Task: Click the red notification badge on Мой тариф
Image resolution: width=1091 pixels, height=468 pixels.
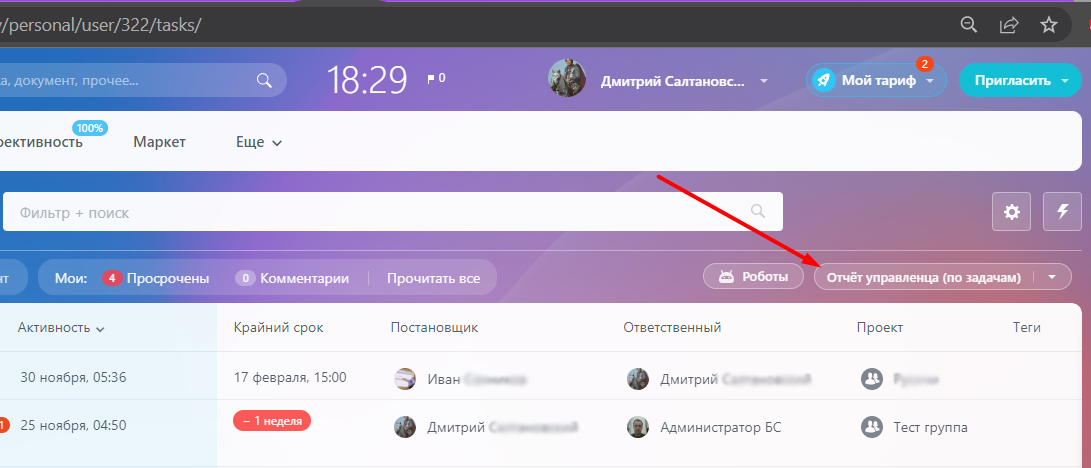Action: point(925,64)
